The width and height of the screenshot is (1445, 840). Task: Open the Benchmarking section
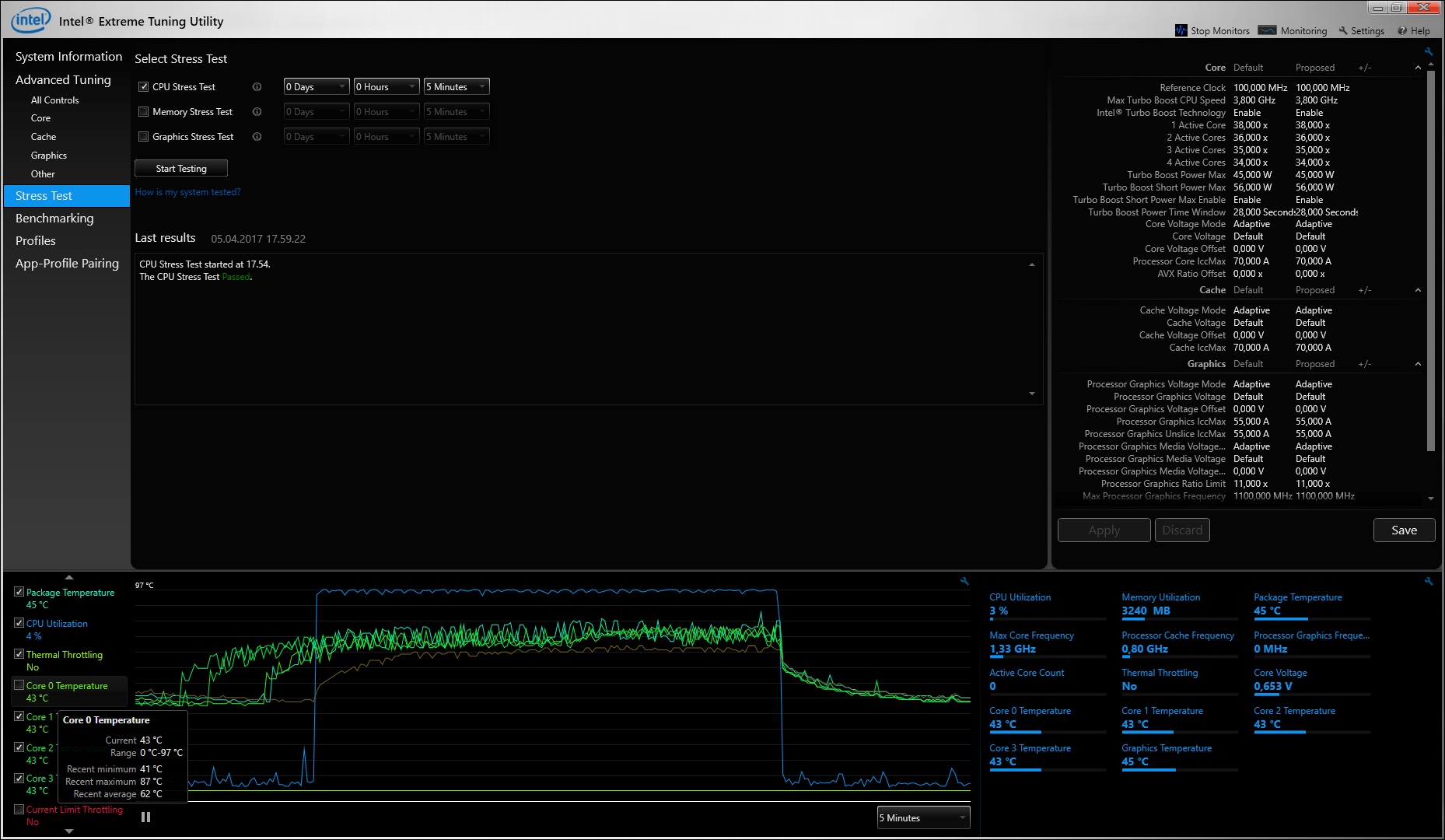[x=54, y=219]
